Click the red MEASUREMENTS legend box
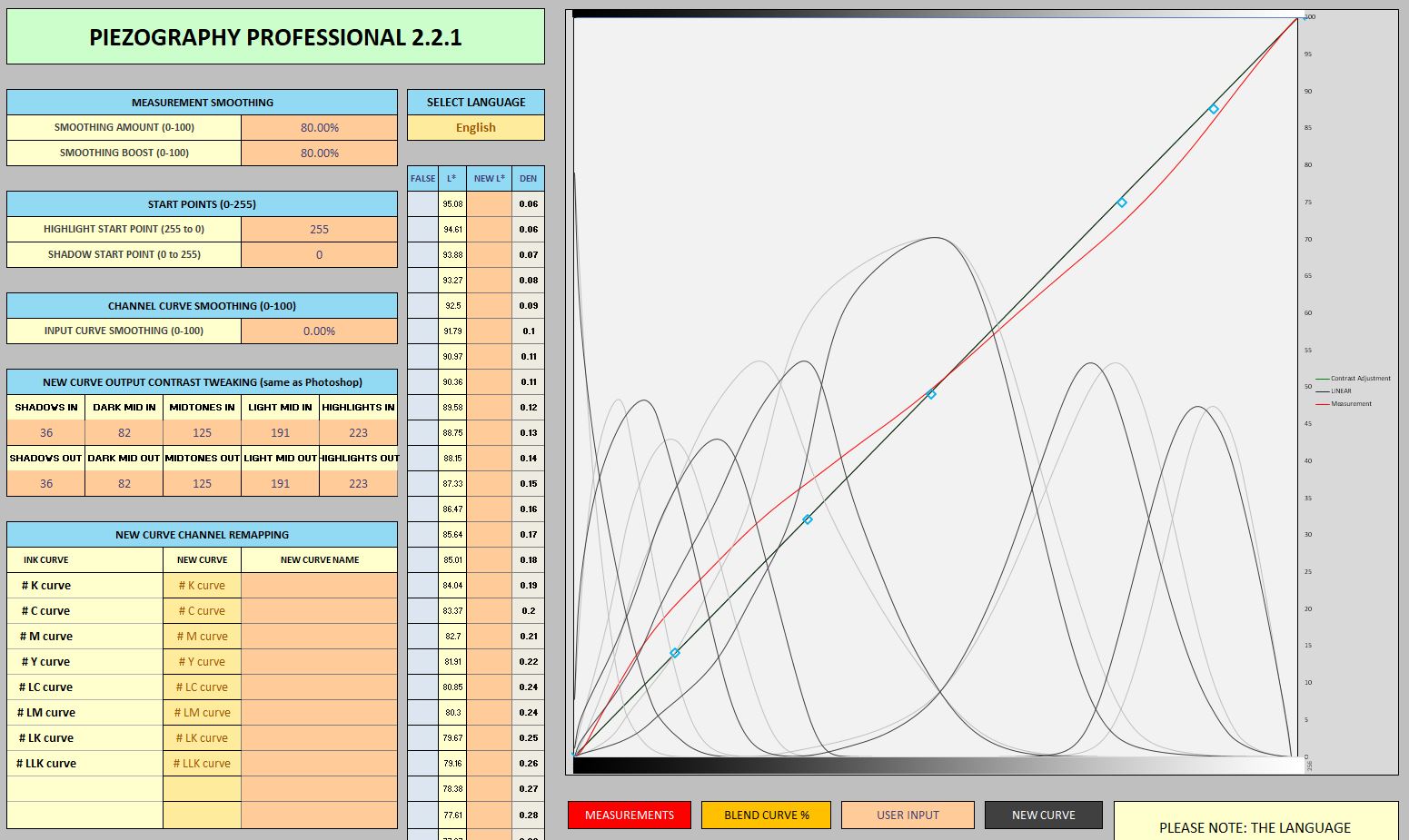1409x840 pixels. click(630, 815)
